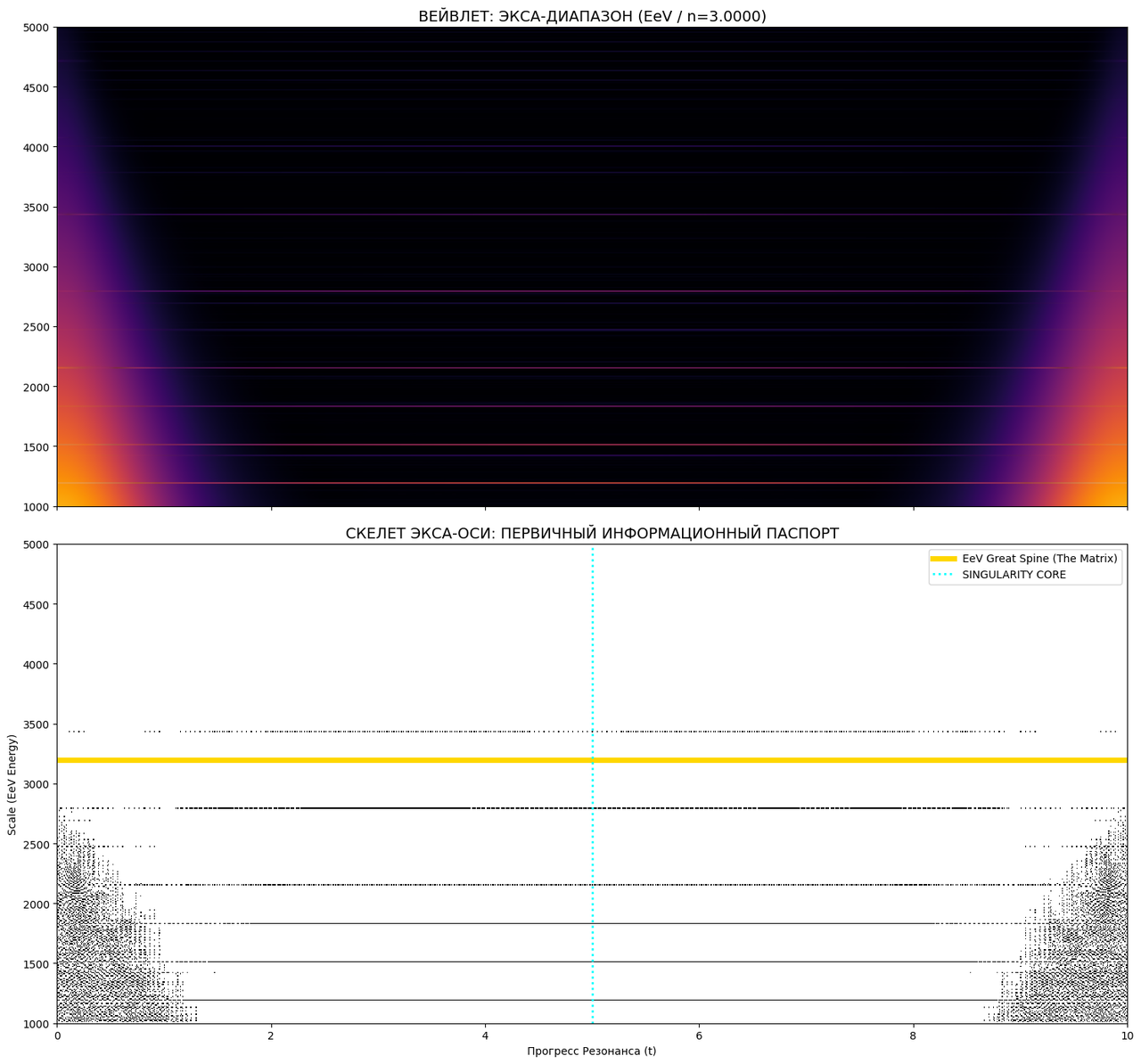Click the 1500 tick on the wavelet plot
This screenshot has height=1064, width=1141.
click(x=37, y=447)
